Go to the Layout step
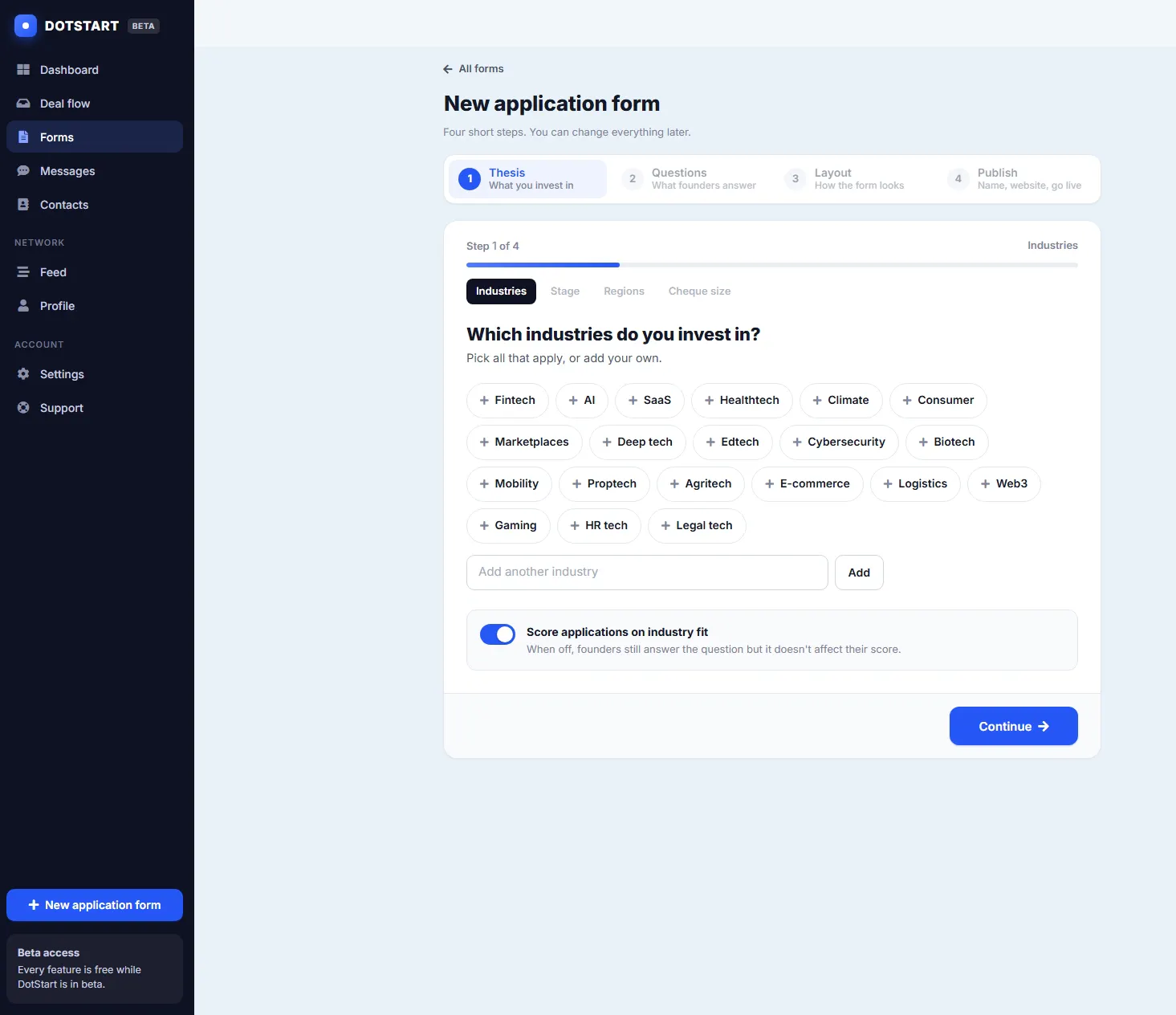Image resolution: width=1176 pixels, height=1015 pixels. tap(854, 179)
